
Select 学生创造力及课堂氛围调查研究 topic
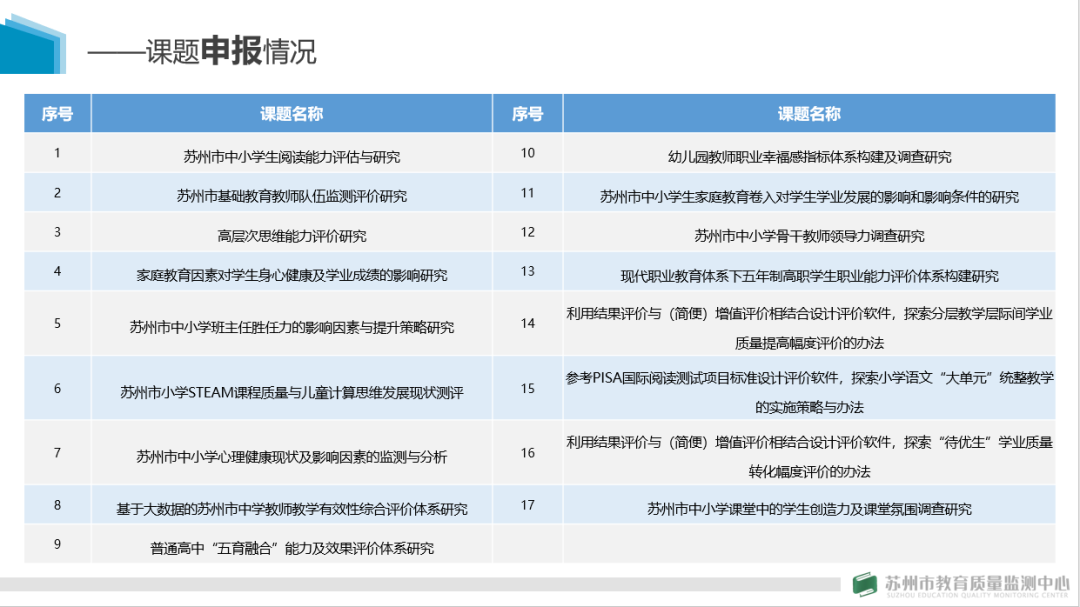(809, 509)
